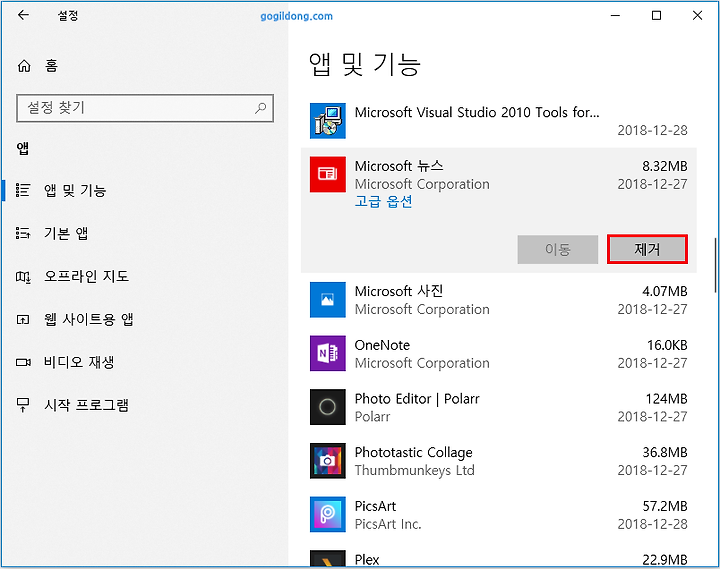Image resolution: width=720 pixels, height=569 pixels.
Task: Click the app list vertical scrollbar
Action: (x=715, y=265)
